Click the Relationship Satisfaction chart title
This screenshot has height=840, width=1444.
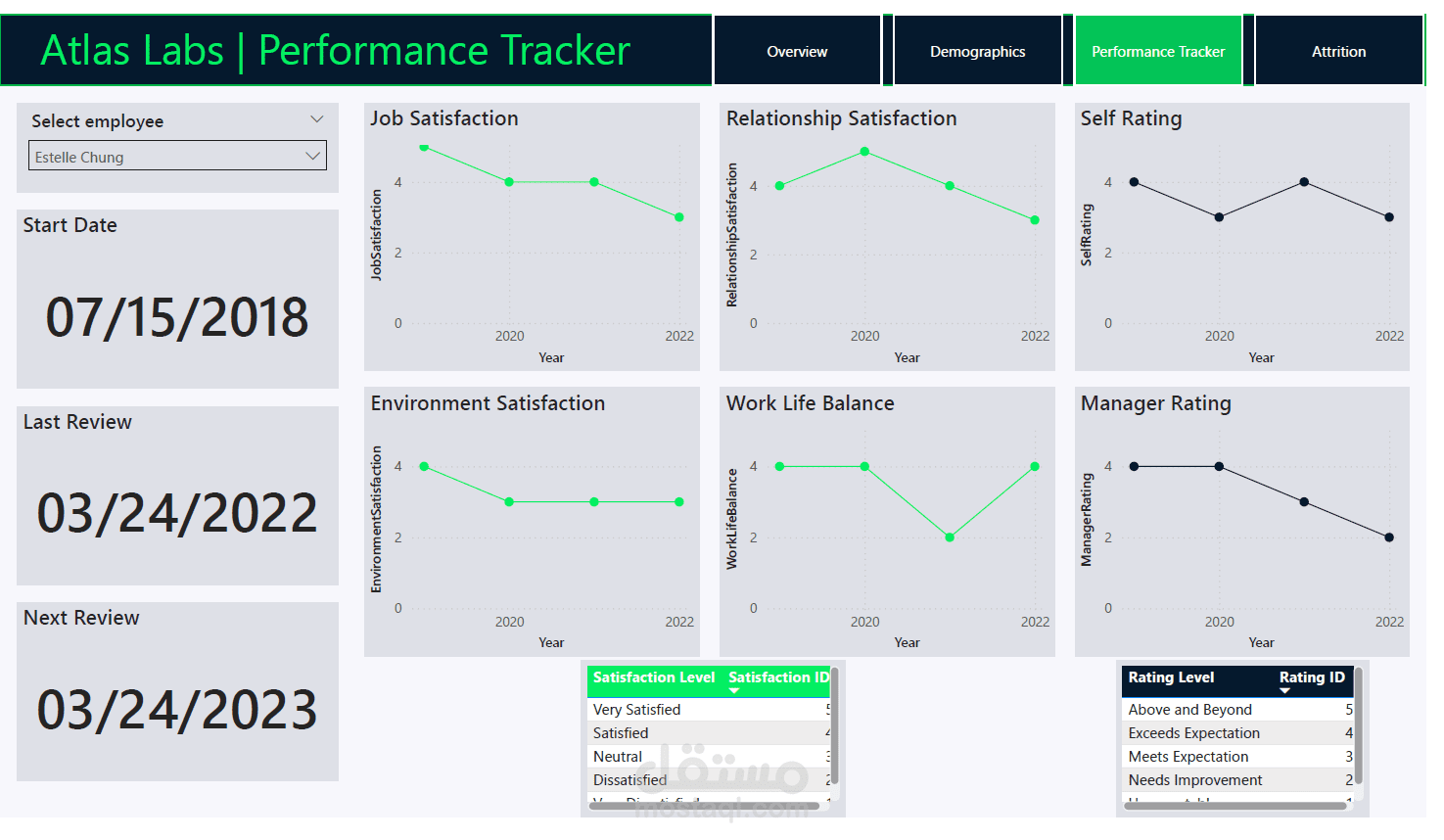tap(842, 118)
